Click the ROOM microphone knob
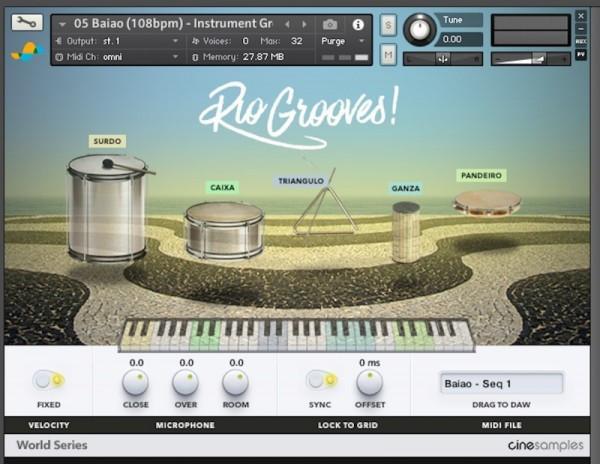This screenshot has height=464, width=600. (236, 383)
